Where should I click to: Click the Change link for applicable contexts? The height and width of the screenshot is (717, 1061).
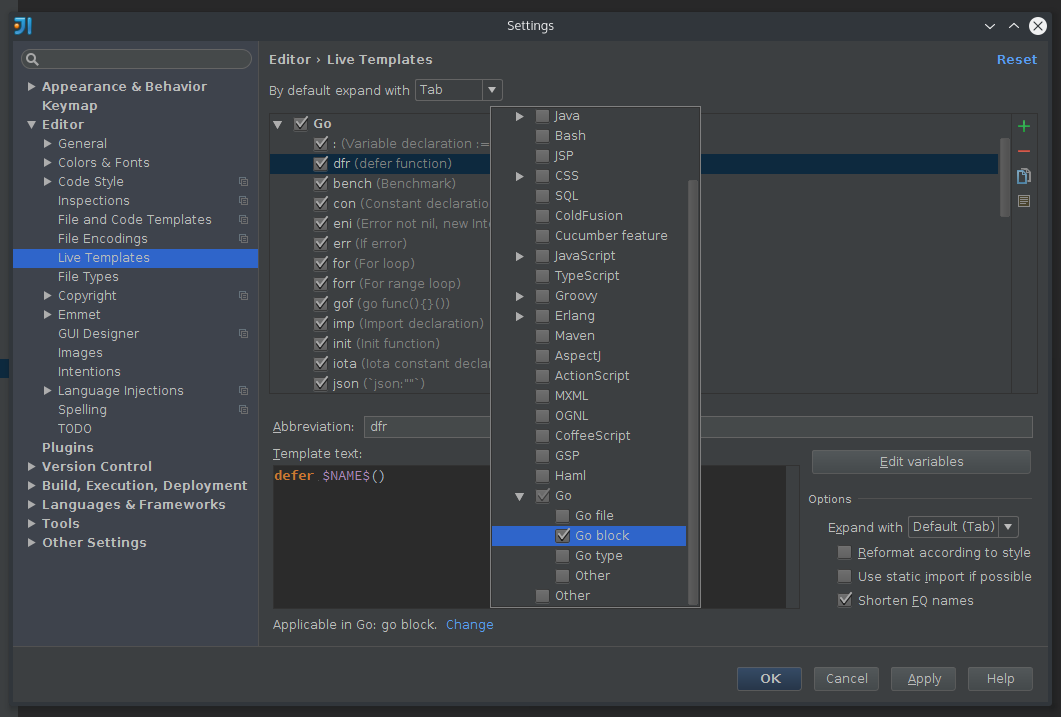coord(469,624)
